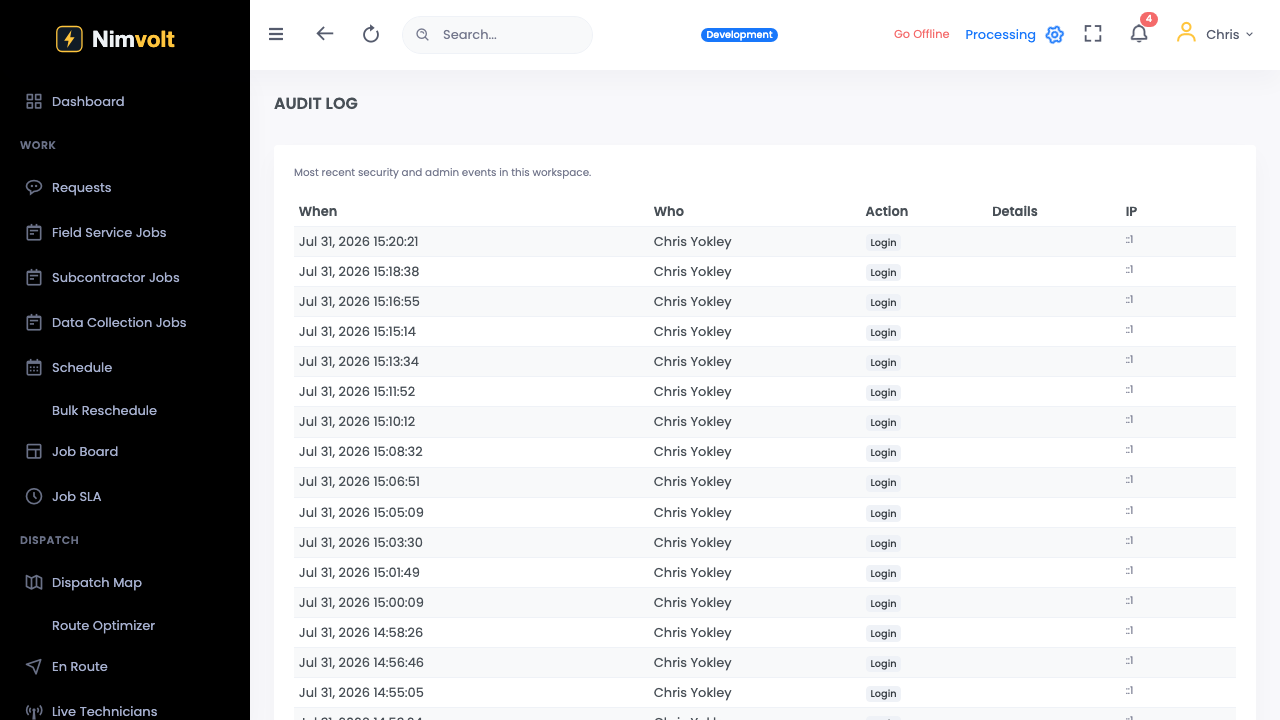
Task: Click the user avatar icon
Action: [x=1186, y=33]
